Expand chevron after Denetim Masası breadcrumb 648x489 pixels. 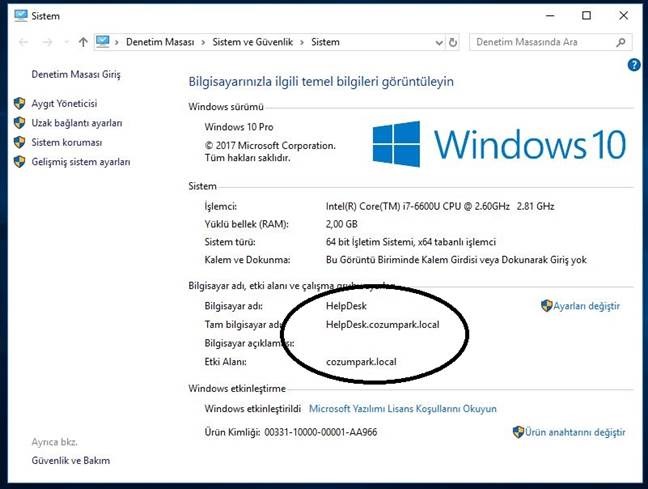click(x=203, y=42)
